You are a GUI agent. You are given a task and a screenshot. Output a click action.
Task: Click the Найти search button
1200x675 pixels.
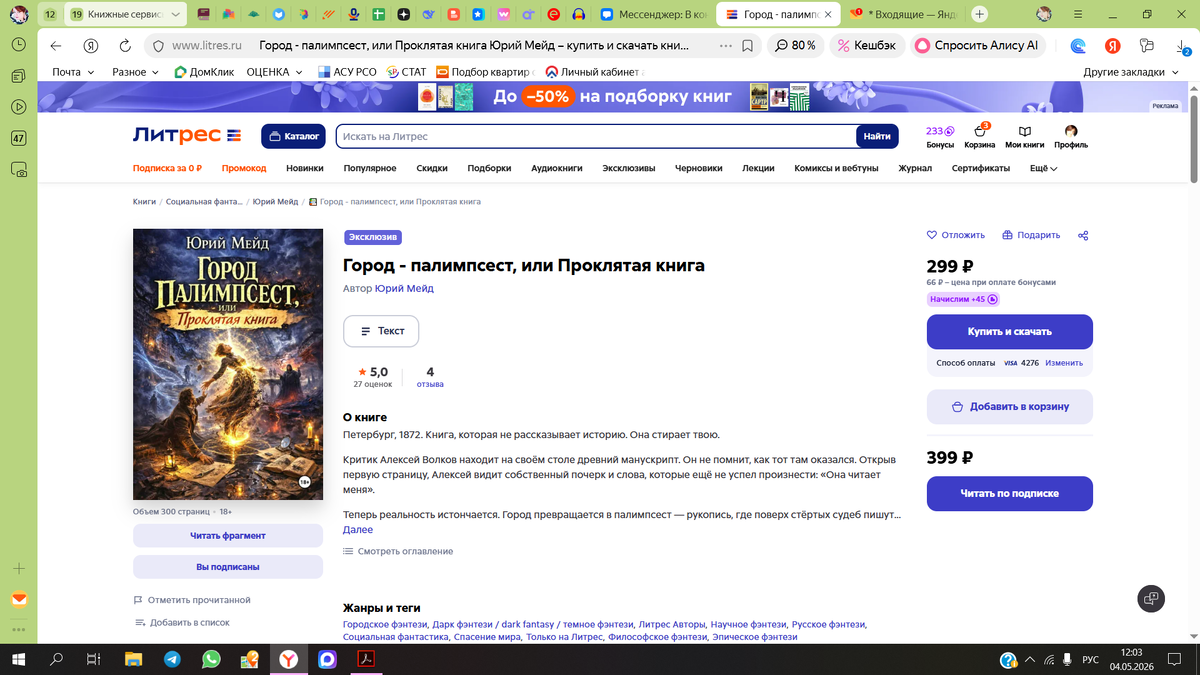pos(877,136)
